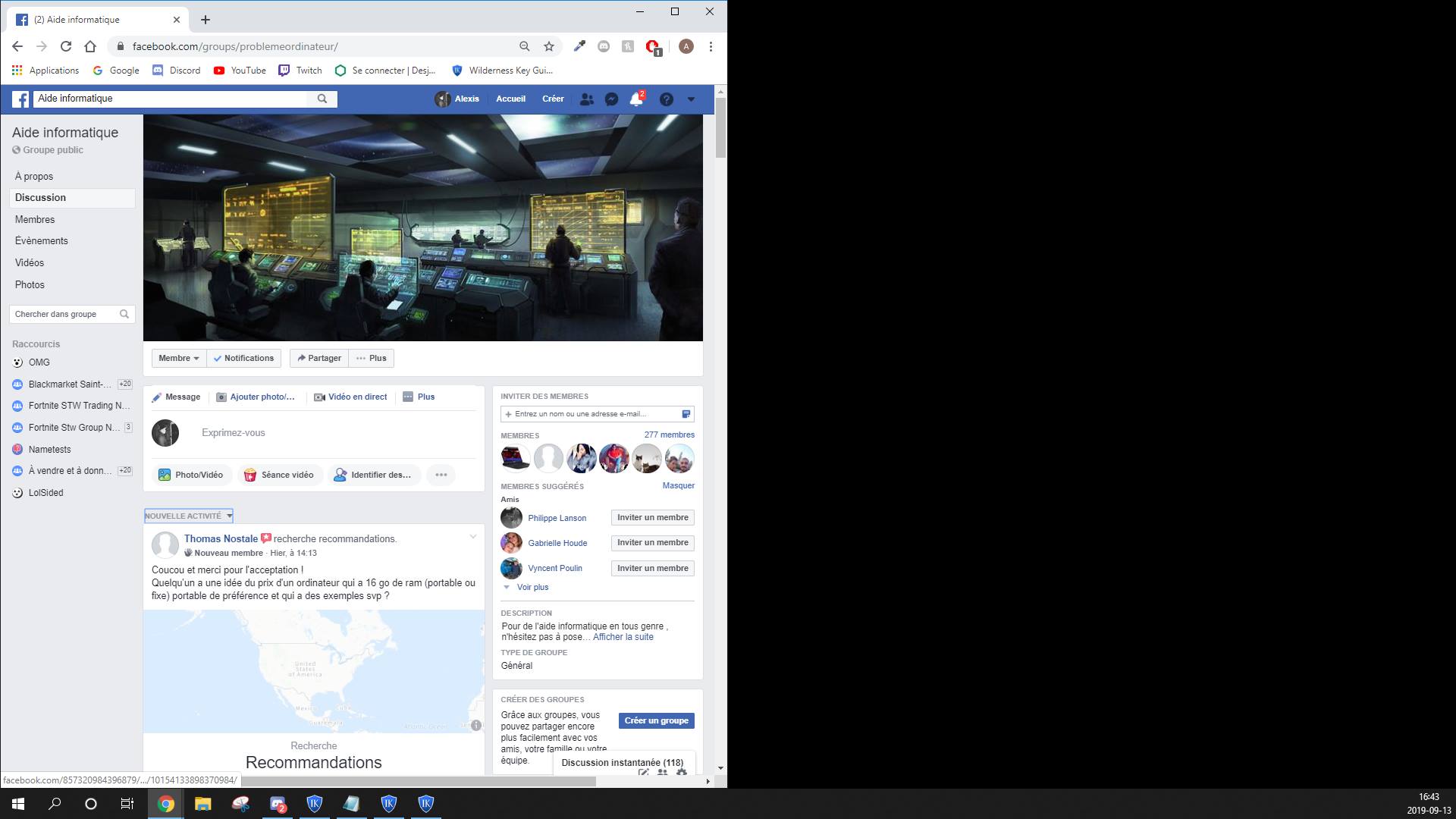The image size is (1456, 819).
Task: Click Créer un groupe button
Action: tap(657, 720)
